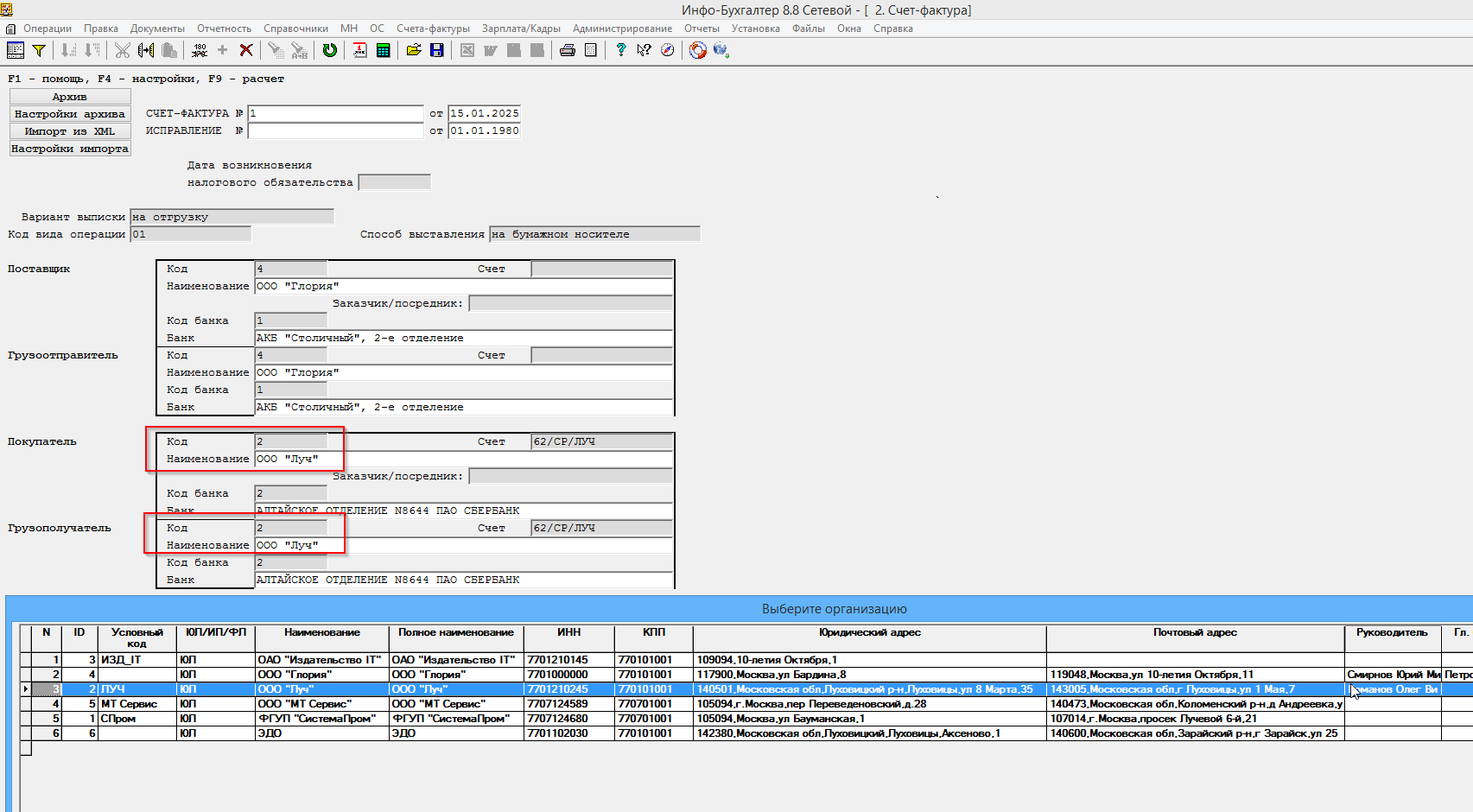Click the plus add icon
This screenshot has width=1473, height=812.
pos(223,50)
